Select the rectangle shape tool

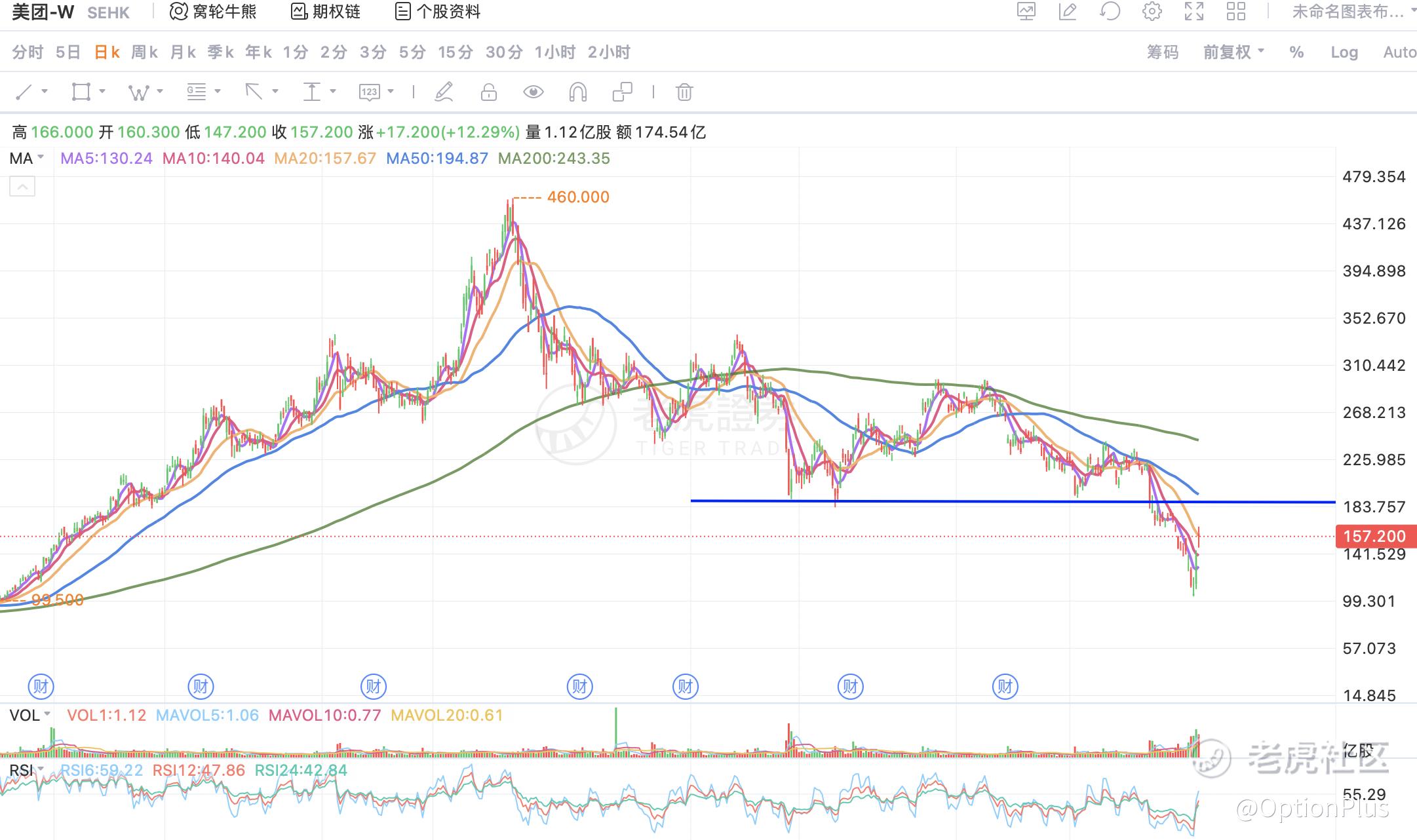click(x=81, y=92)
